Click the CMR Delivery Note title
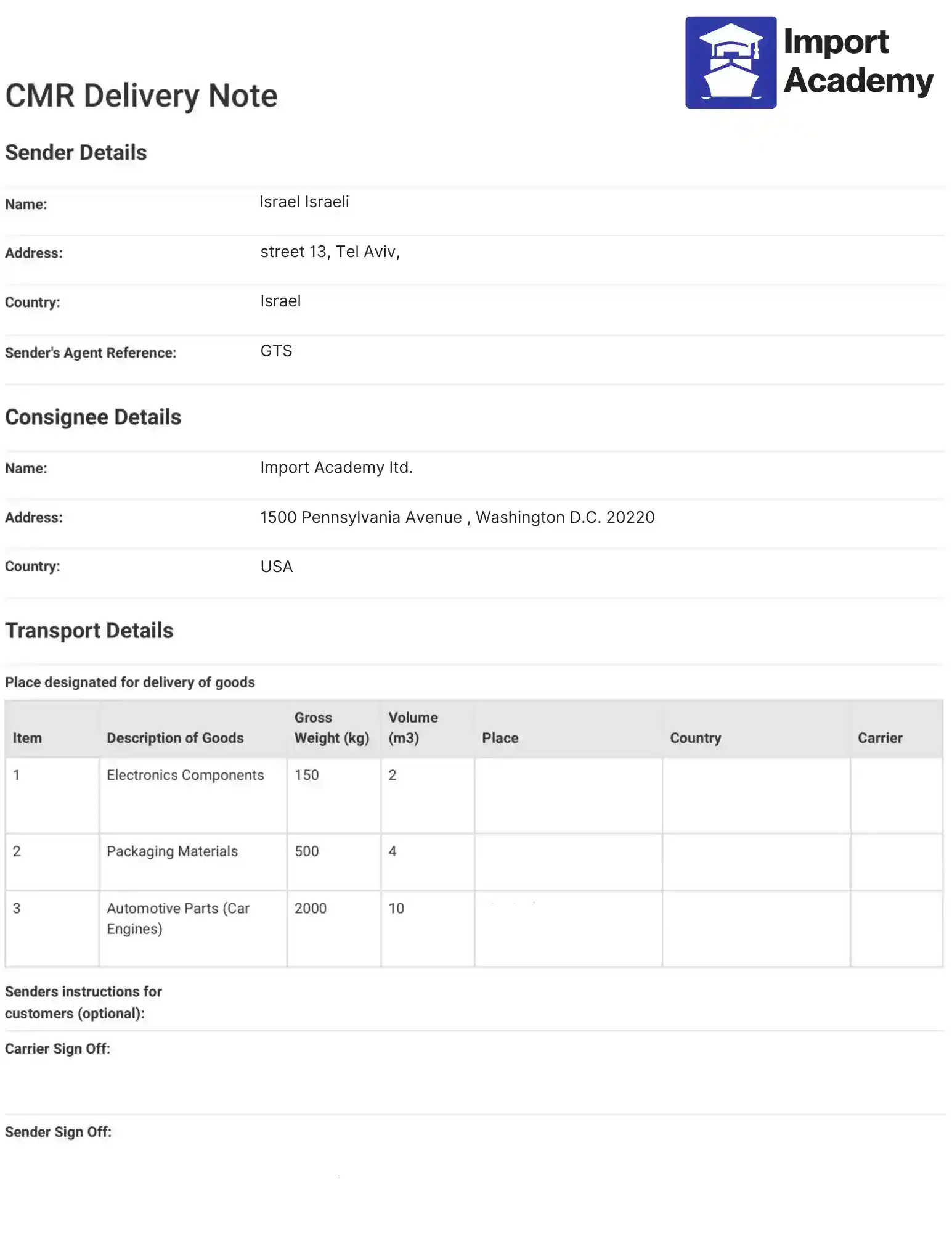952x1233 pixels. point(142,96)
